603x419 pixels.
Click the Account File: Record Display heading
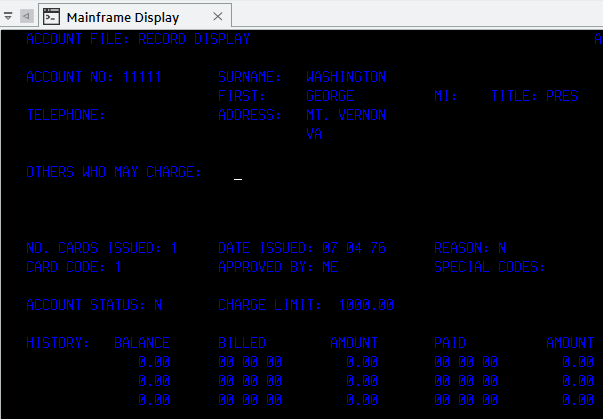click(x=138, y=39)
